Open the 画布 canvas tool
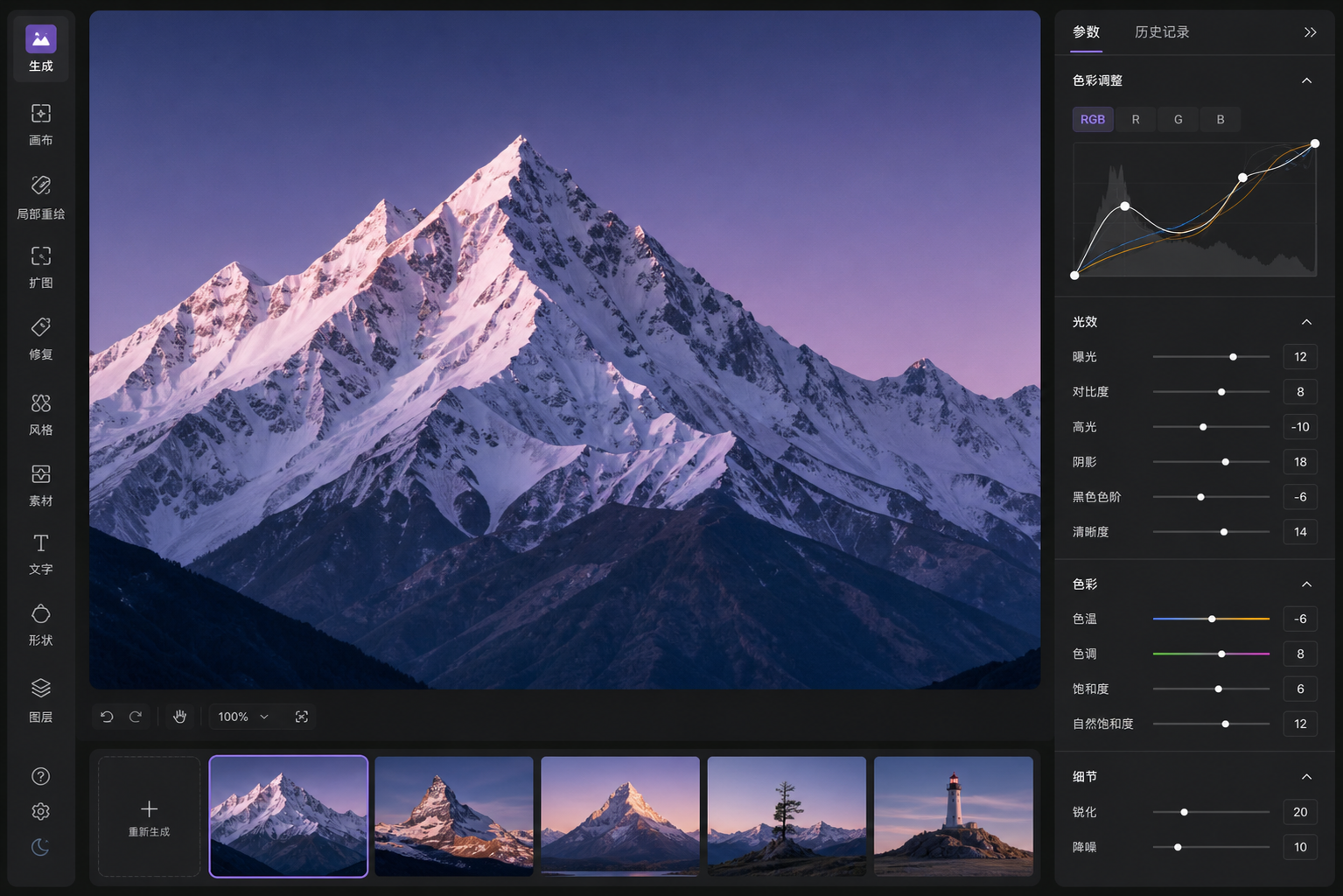The width and height of the screenshot is (1343, 896). pyautogui.click(x=41, y=124)
